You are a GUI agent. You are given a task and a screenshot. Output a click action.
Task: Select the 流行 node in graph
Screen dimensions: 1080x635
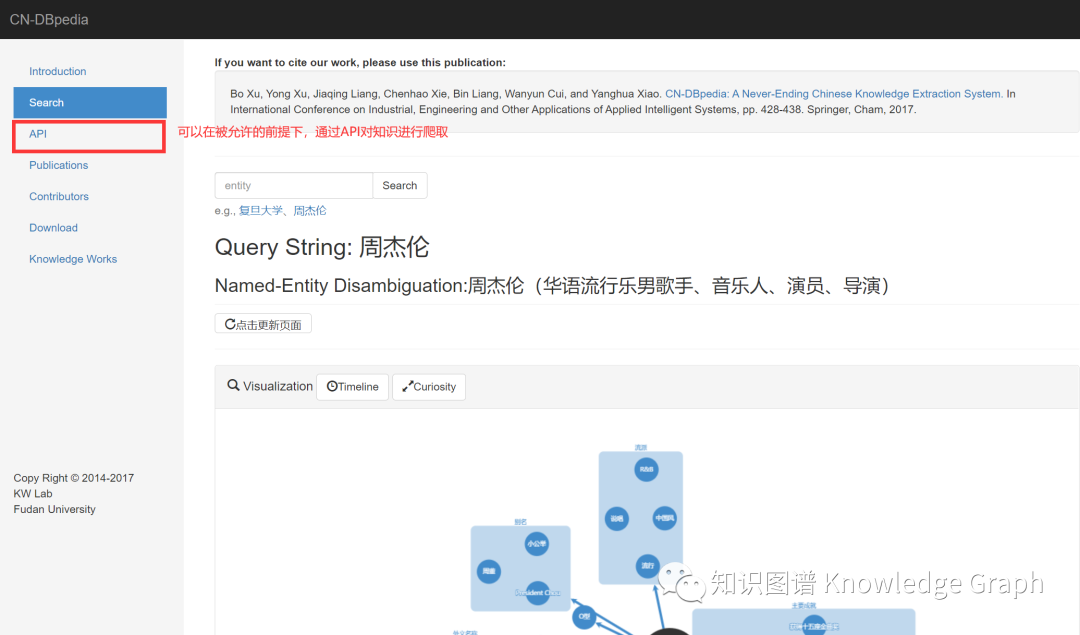[x=647, y=566]
